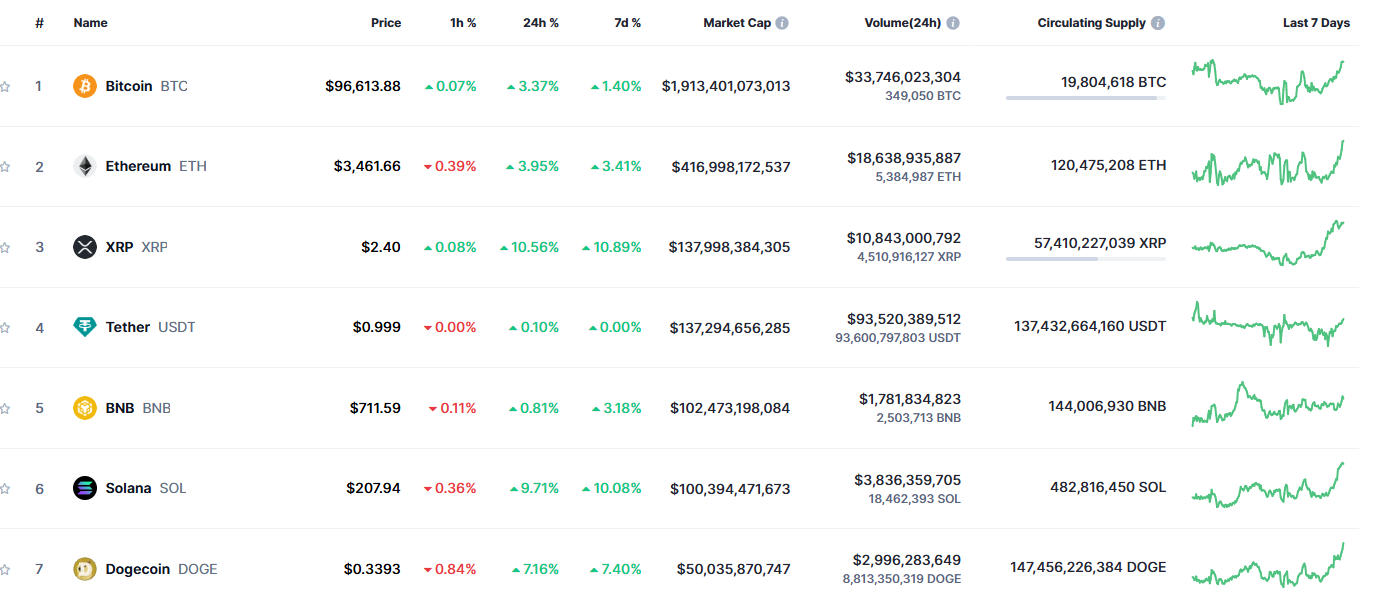Viewport: 1375px width, 598px height.
Task: Sort by 7d % column header
Action: [x=628, y=23]
